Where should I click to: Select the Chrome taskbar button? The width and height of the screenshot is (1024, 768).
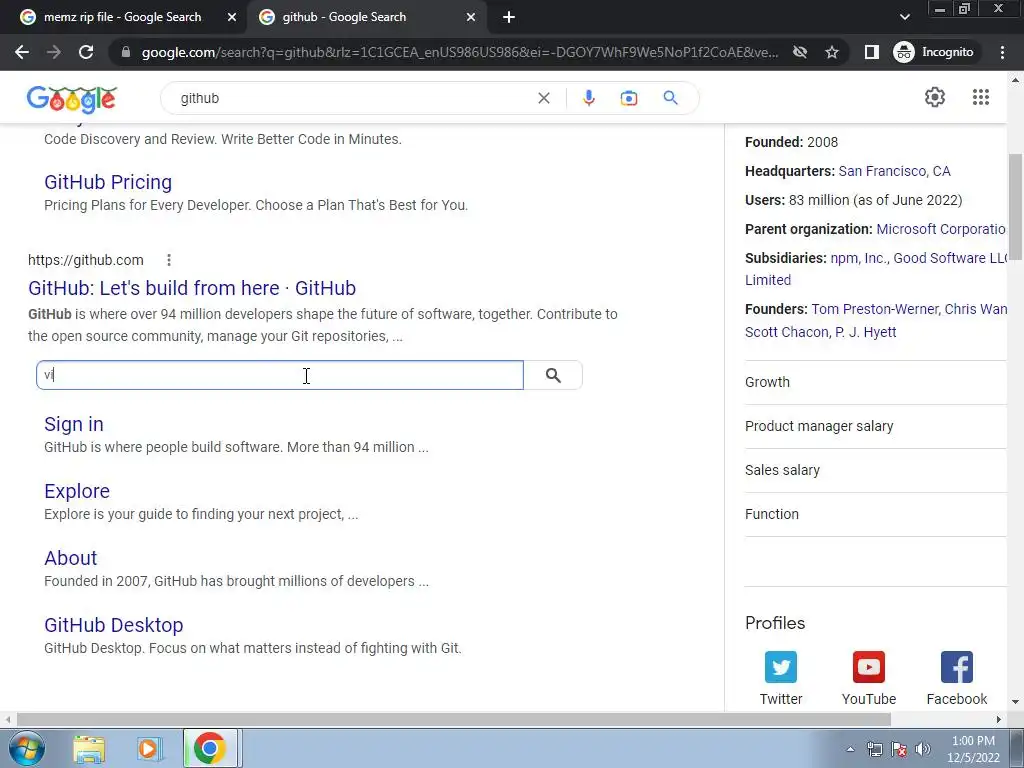tap(210, 748)
